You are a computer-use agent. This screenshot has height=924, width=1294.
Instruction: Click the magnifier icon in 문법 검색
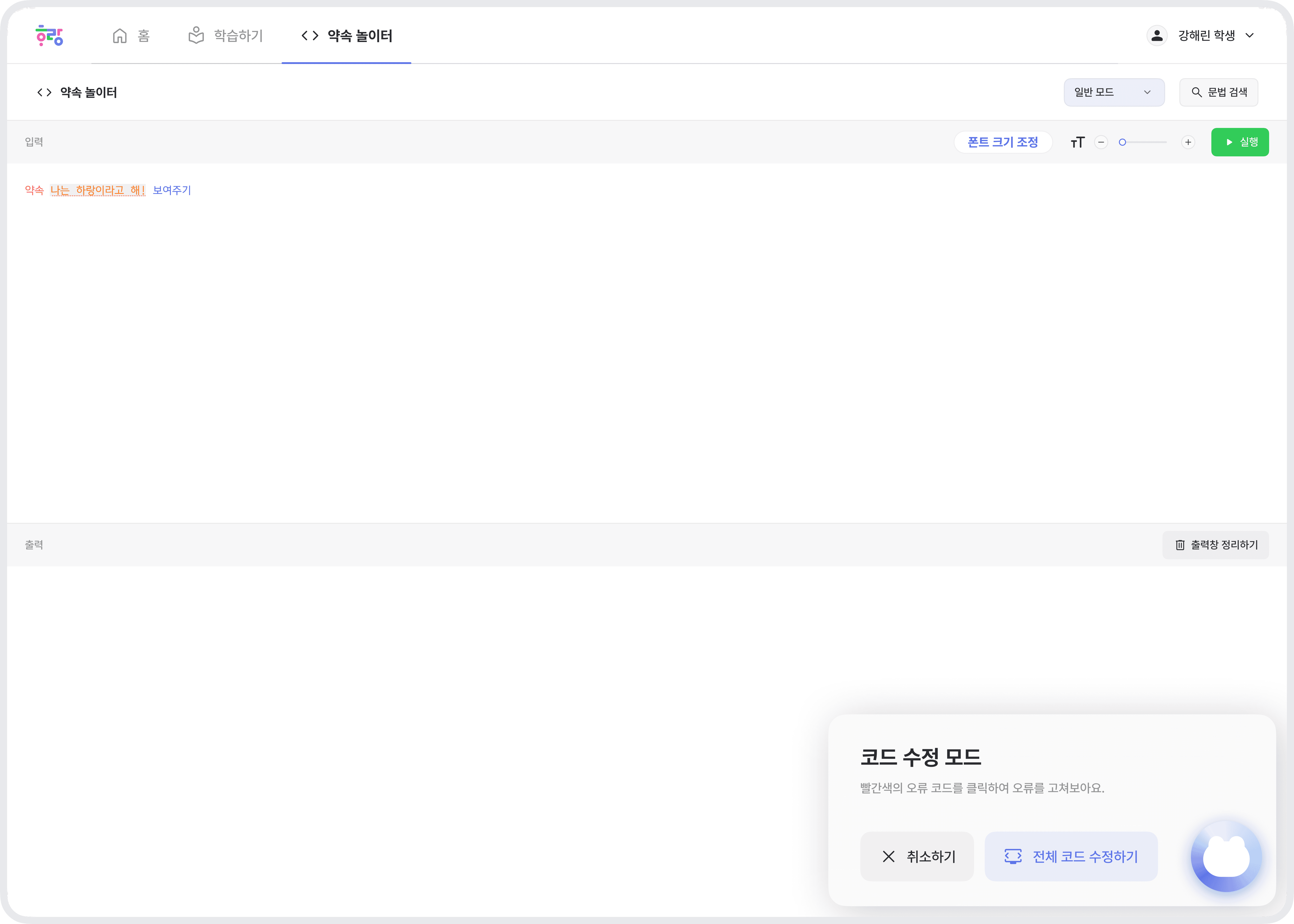pyautogui.click(x=1197, y=92)
